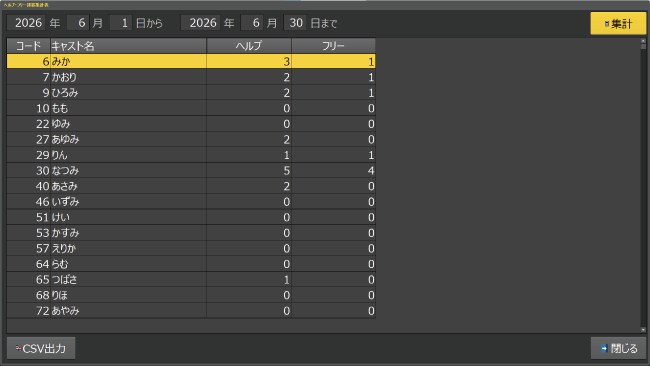Edit the end year field 2026
The width and height of the screenshot is (650, 366).
tap(201, 23)
